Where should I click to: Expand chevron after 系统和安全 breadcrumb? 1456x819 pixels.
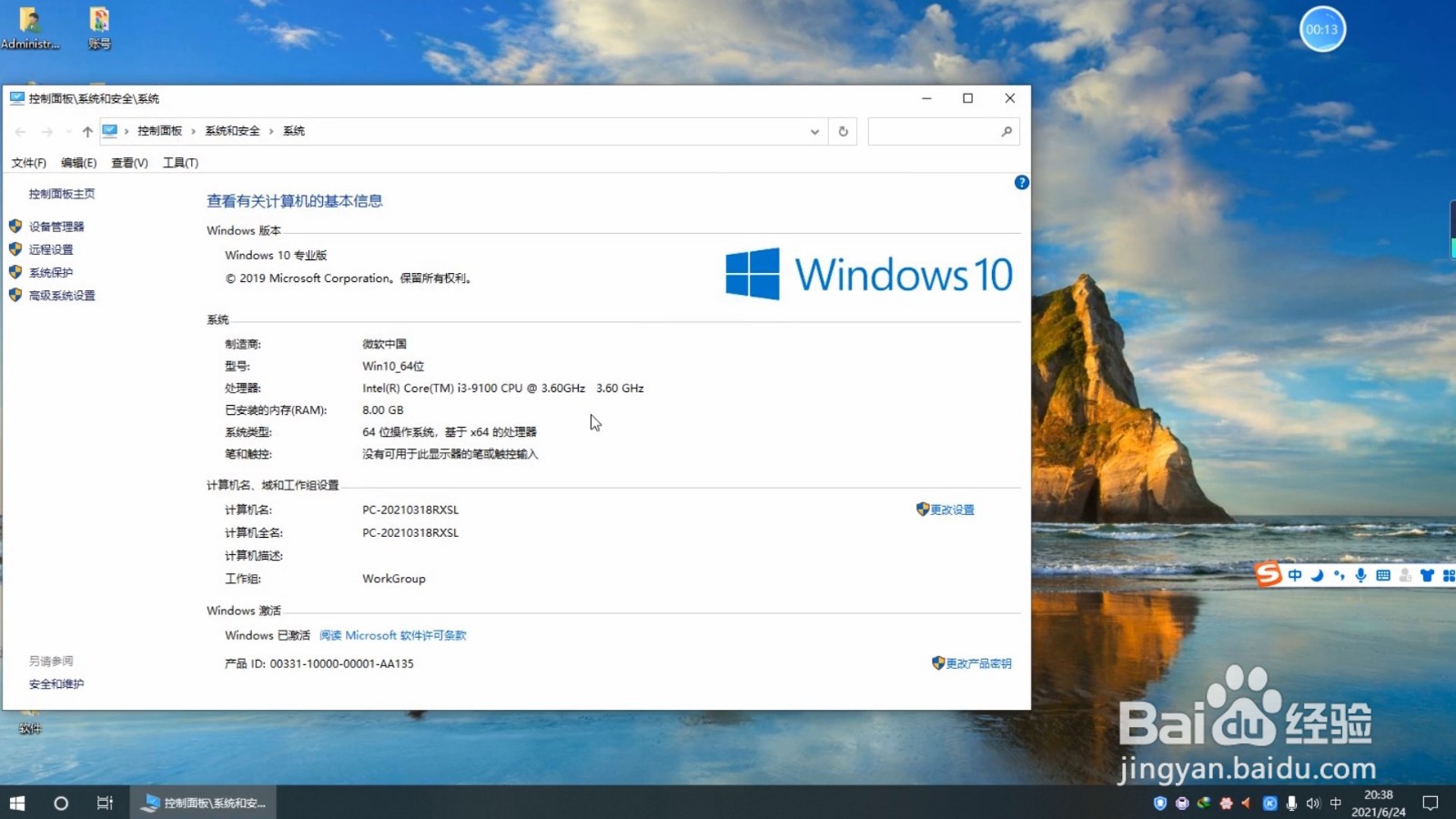(x=271, y=131)
